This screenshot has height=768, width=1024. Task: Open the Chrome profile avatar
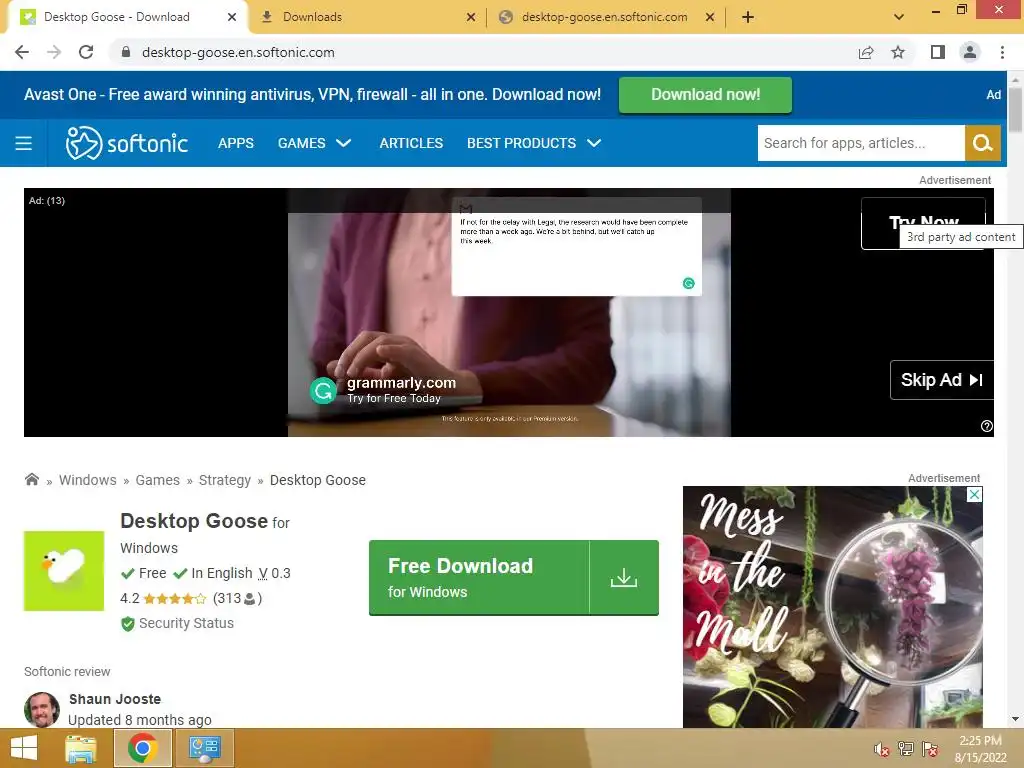970,52
